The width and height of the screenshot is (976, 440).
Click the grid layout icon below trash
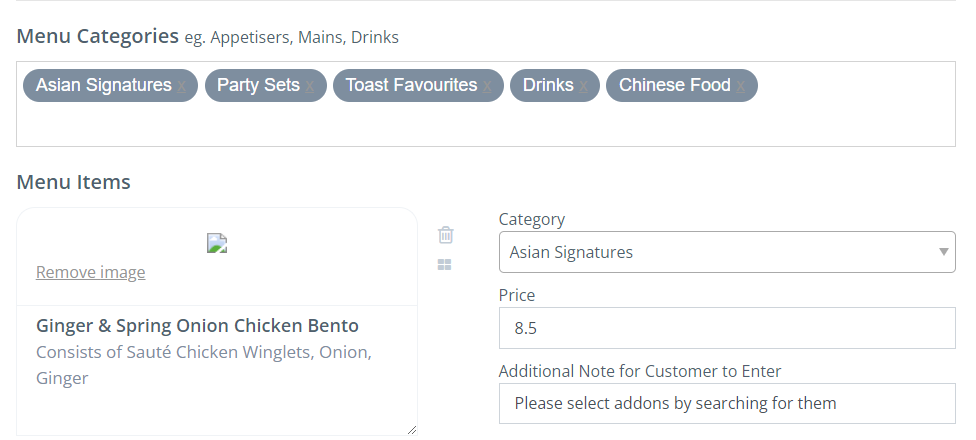tap(445, 265)
